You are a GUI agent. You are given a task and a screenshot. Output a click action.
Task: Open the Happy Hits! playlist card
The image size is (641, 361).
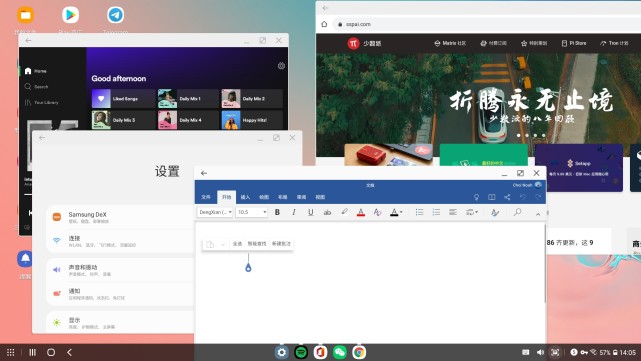252,120
